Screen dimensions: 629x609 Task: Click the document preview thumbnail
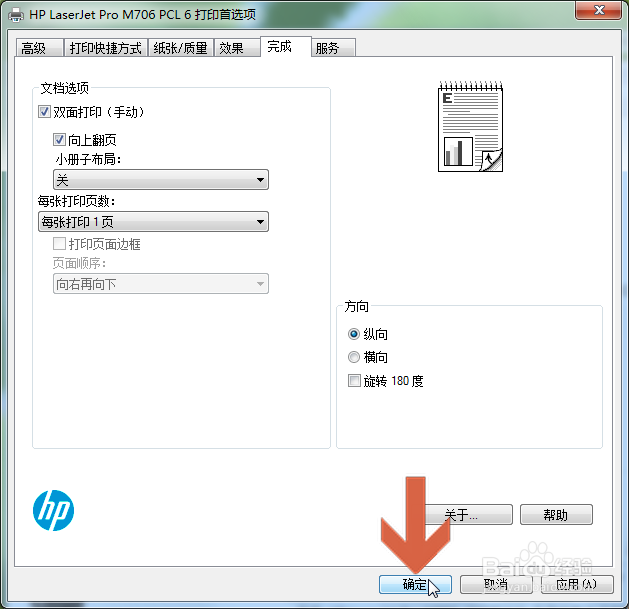(470, 126)
